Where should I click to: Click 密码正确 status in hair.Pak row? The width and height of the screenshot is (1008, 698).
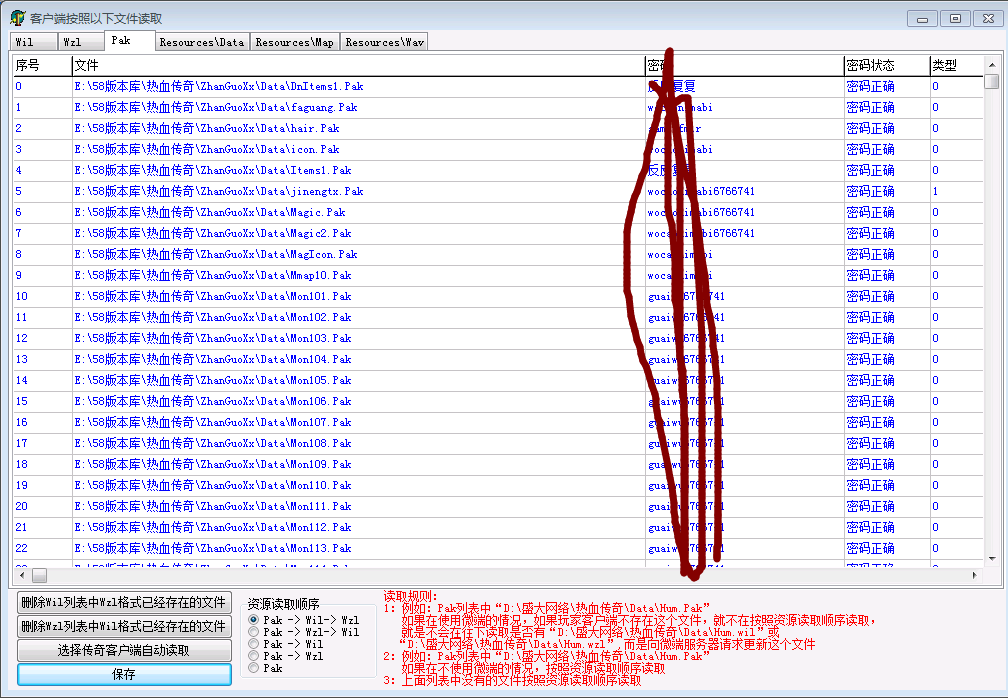[870, 129]
